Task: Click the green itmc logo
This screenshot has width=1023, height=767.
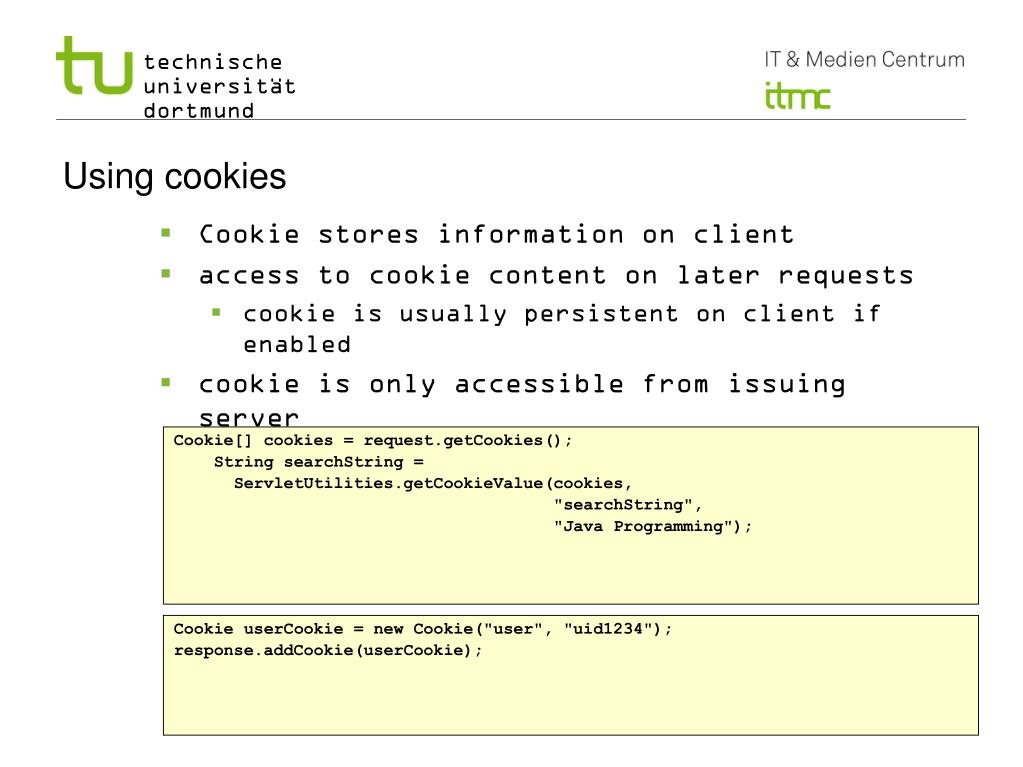Action: (x=797, y=95)
